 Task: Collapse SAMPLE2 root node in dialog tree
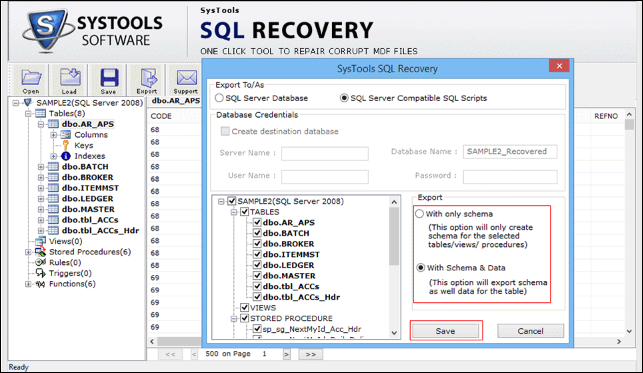click(x=221, y=201)
